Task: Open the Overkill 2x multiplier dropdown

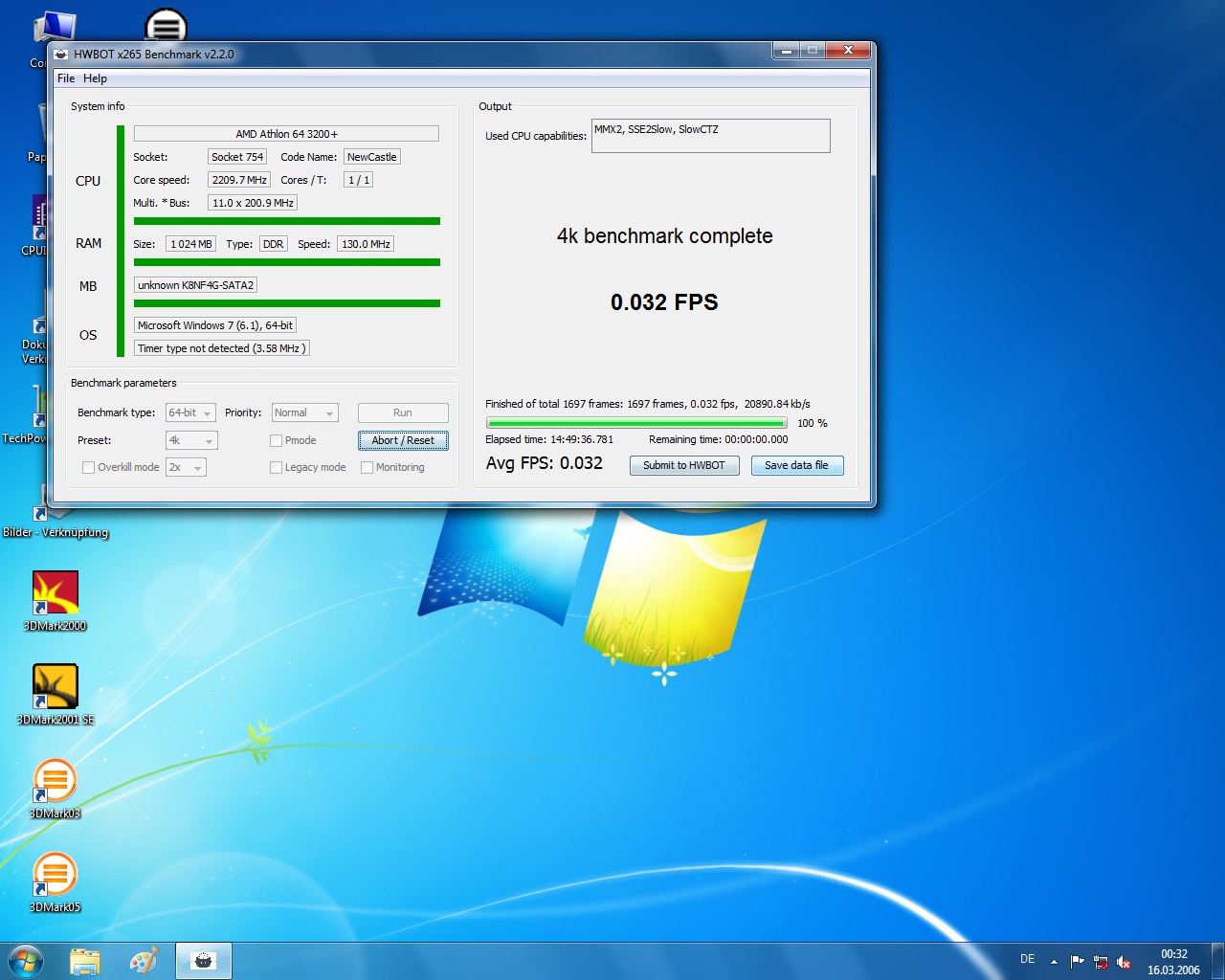Action: point(186,467)
